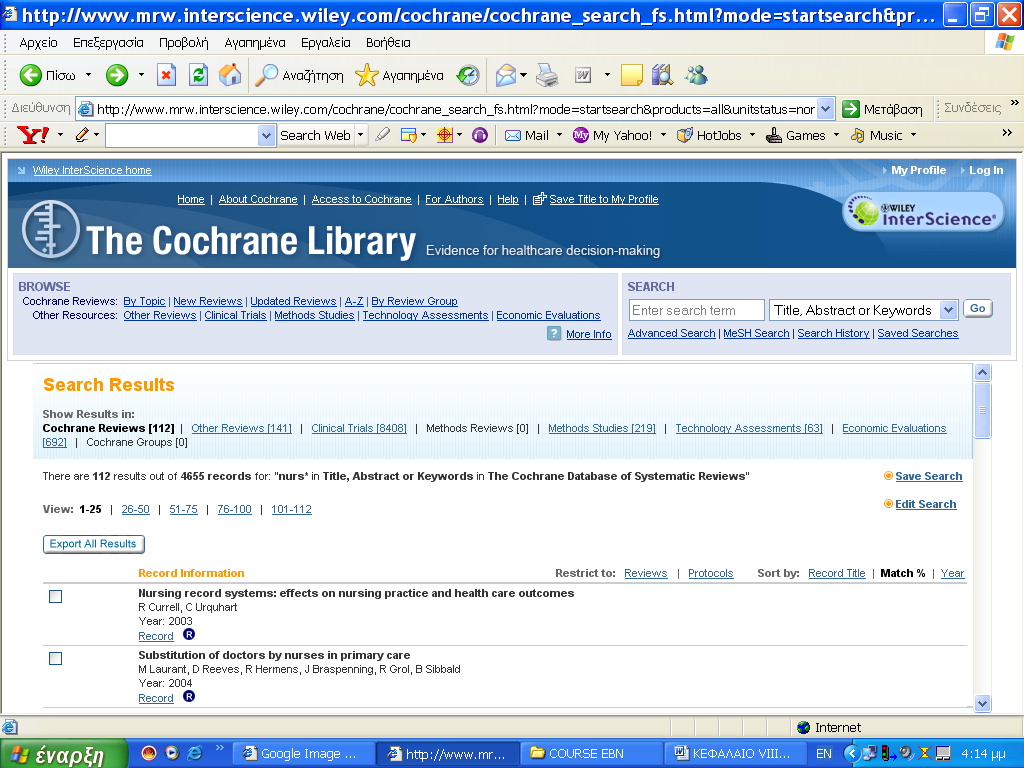Open Favorites star (Αγαπημένα) in toolbar
1024x768 pixels.
(366, 75)
